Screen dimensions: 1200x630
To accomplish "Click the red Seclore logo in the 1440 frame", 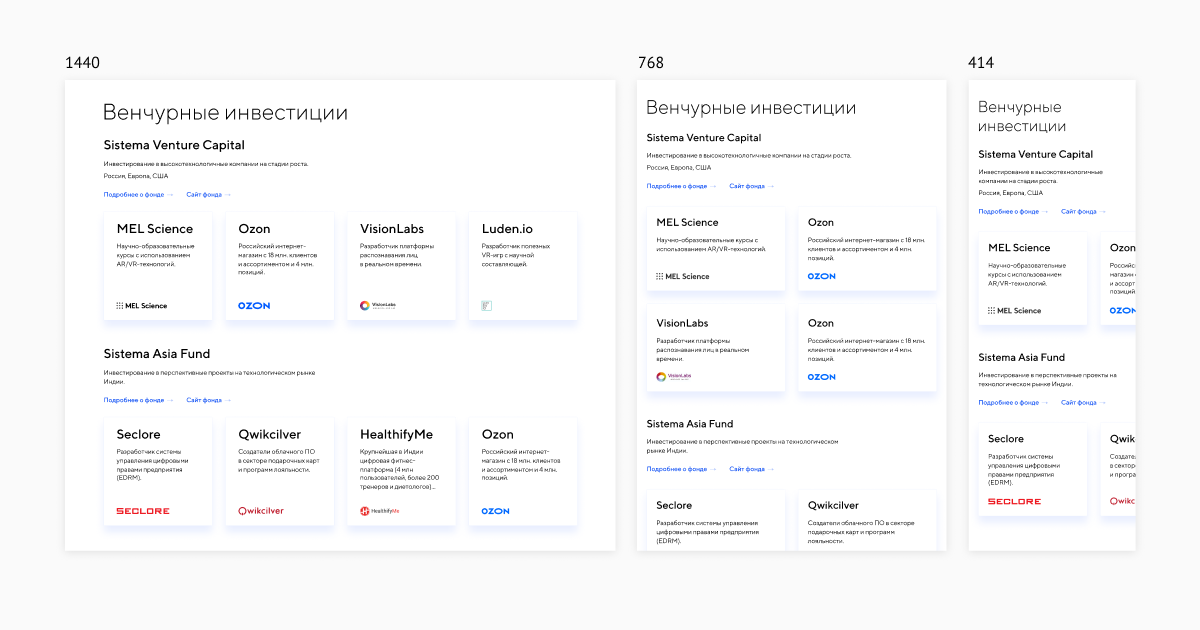I will point(143,511).
